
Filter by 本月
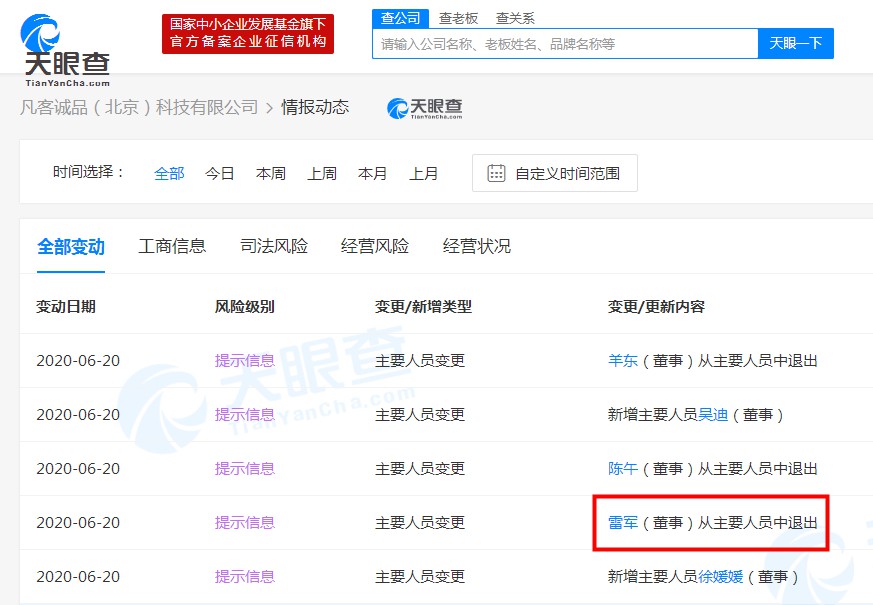[372, 174]
